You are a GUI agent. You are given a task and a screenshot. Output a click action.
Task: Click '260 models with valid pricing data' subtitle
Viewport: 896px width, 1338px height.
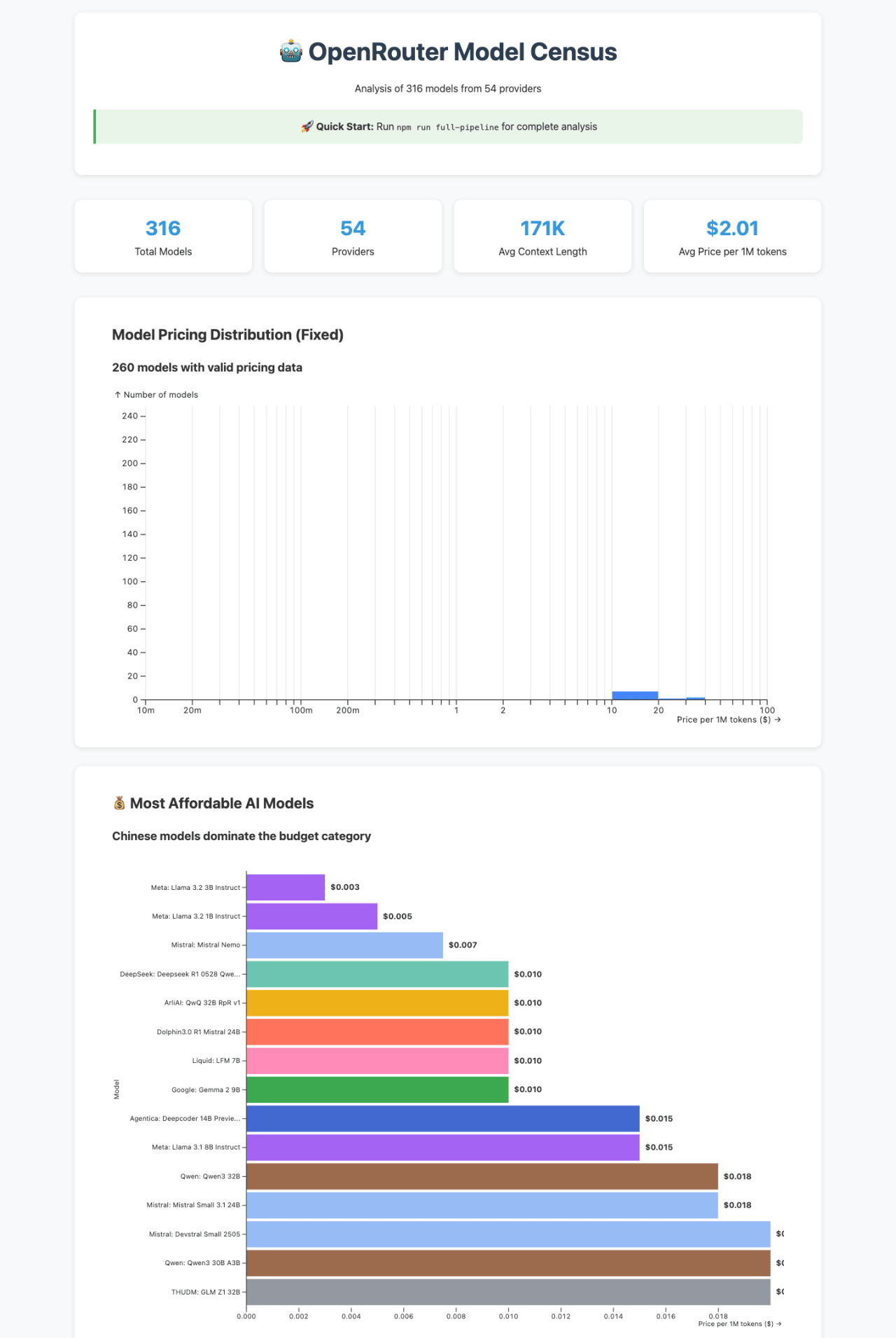(x=207, y=368)
